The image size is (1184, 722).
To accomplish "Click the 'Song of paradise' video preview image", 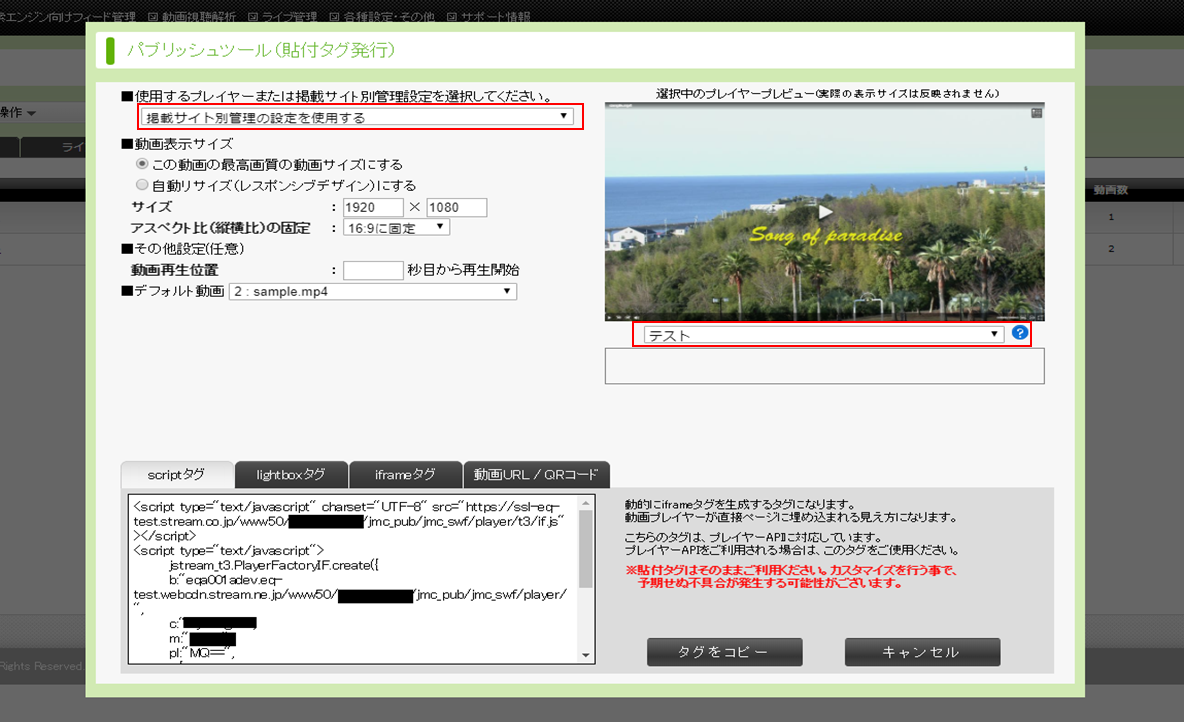I will click(x=825, y=211).
